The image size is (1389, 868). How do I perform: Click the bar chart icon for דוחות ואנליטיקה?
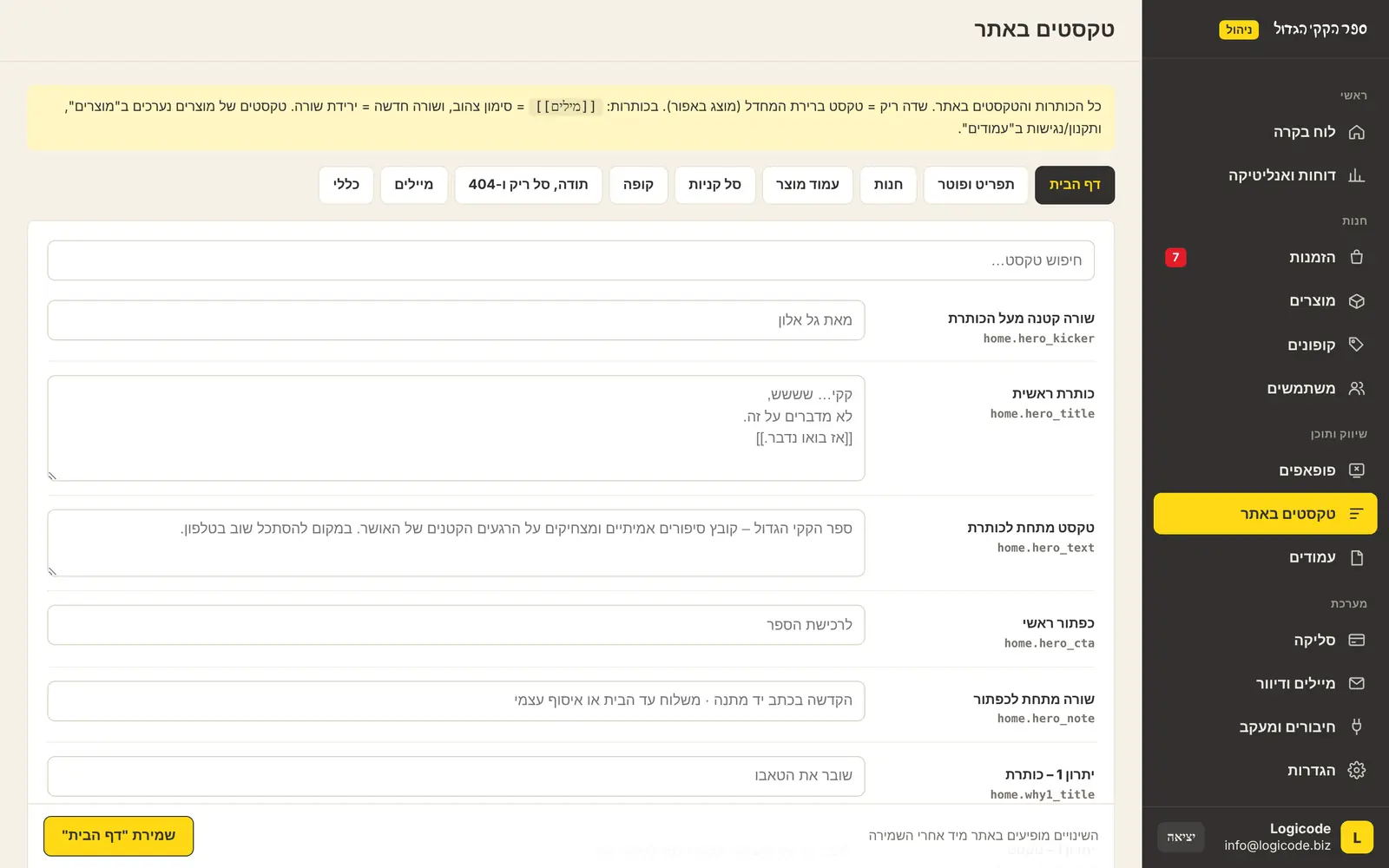coord(1357,175)
